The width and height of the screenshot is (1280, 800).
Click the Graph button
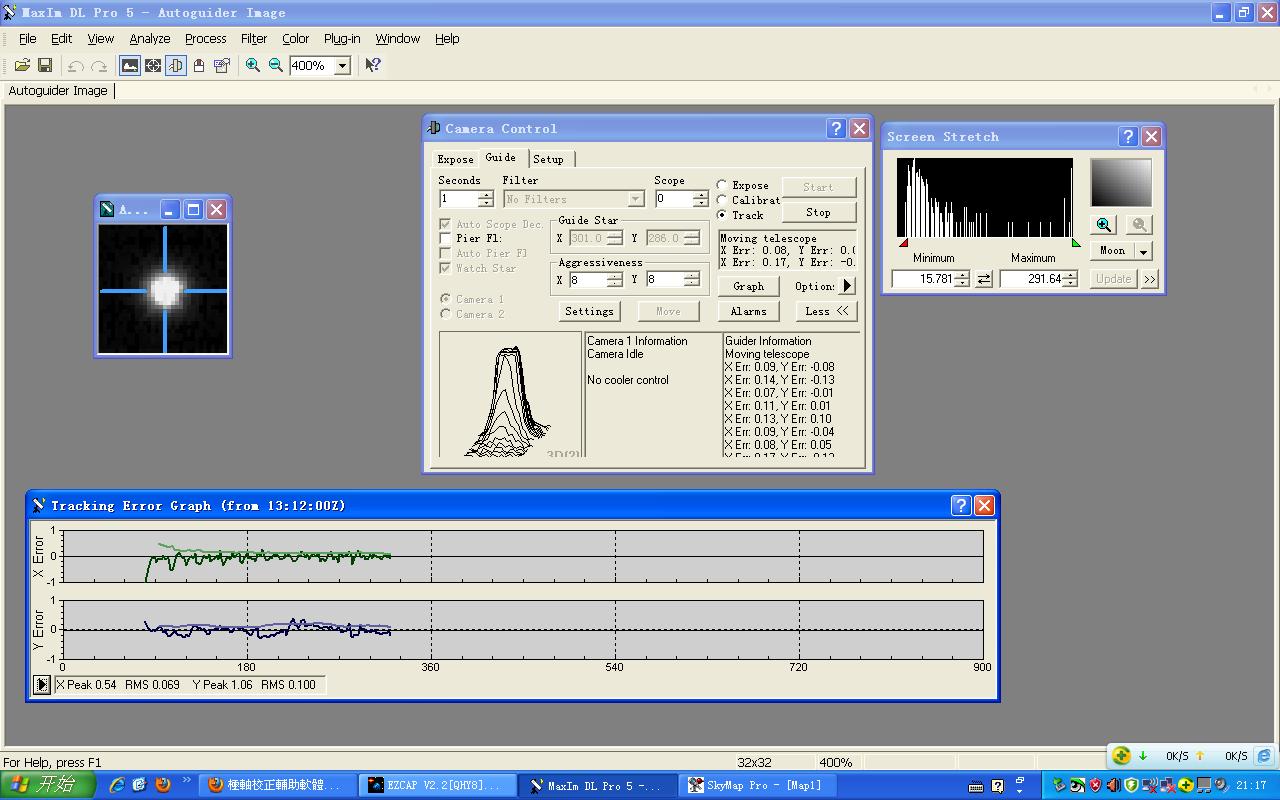[748, 286]
